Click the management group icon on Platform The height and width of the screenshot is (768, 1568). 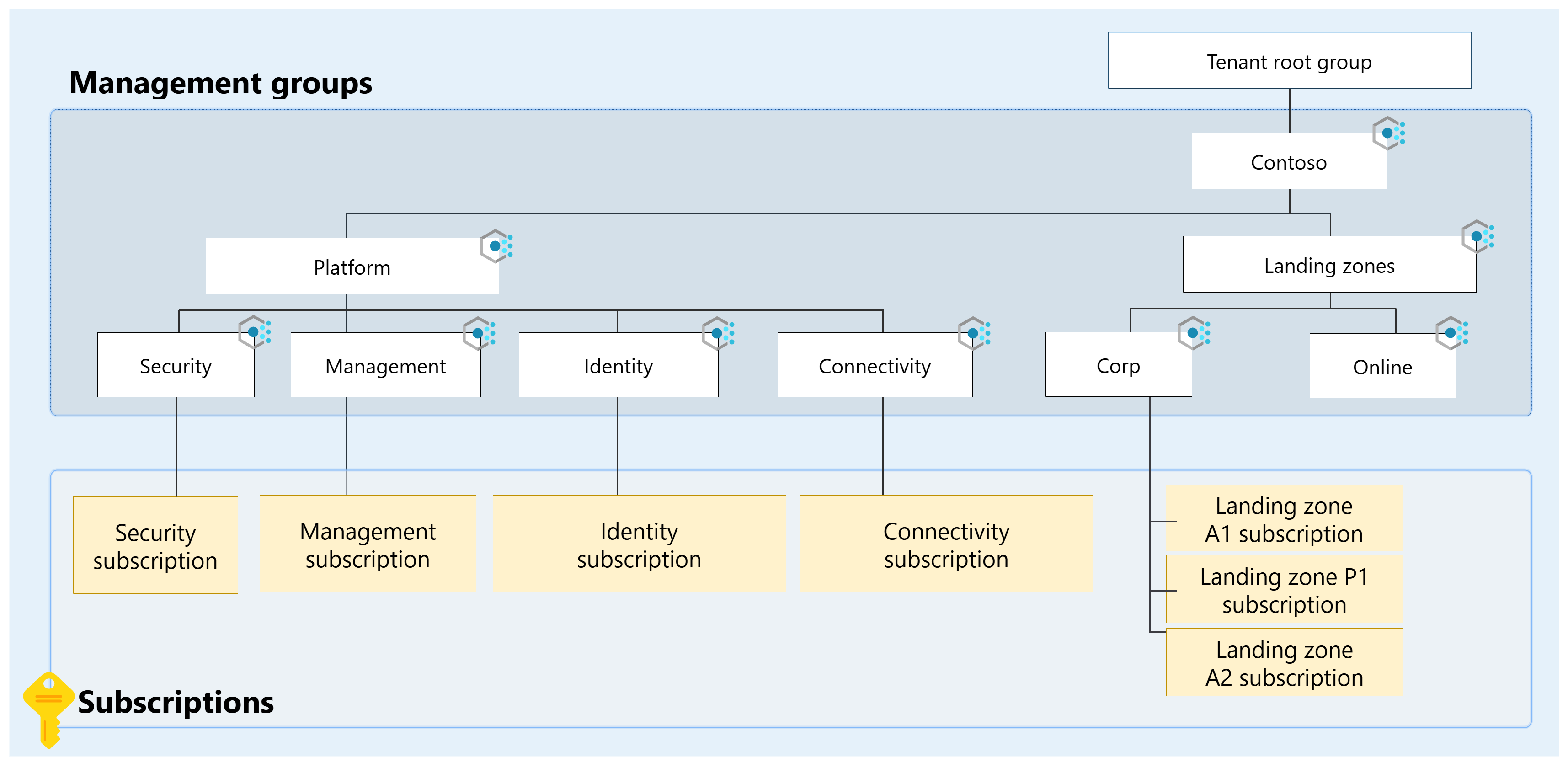pyautogui.click(x=496, y=246)
